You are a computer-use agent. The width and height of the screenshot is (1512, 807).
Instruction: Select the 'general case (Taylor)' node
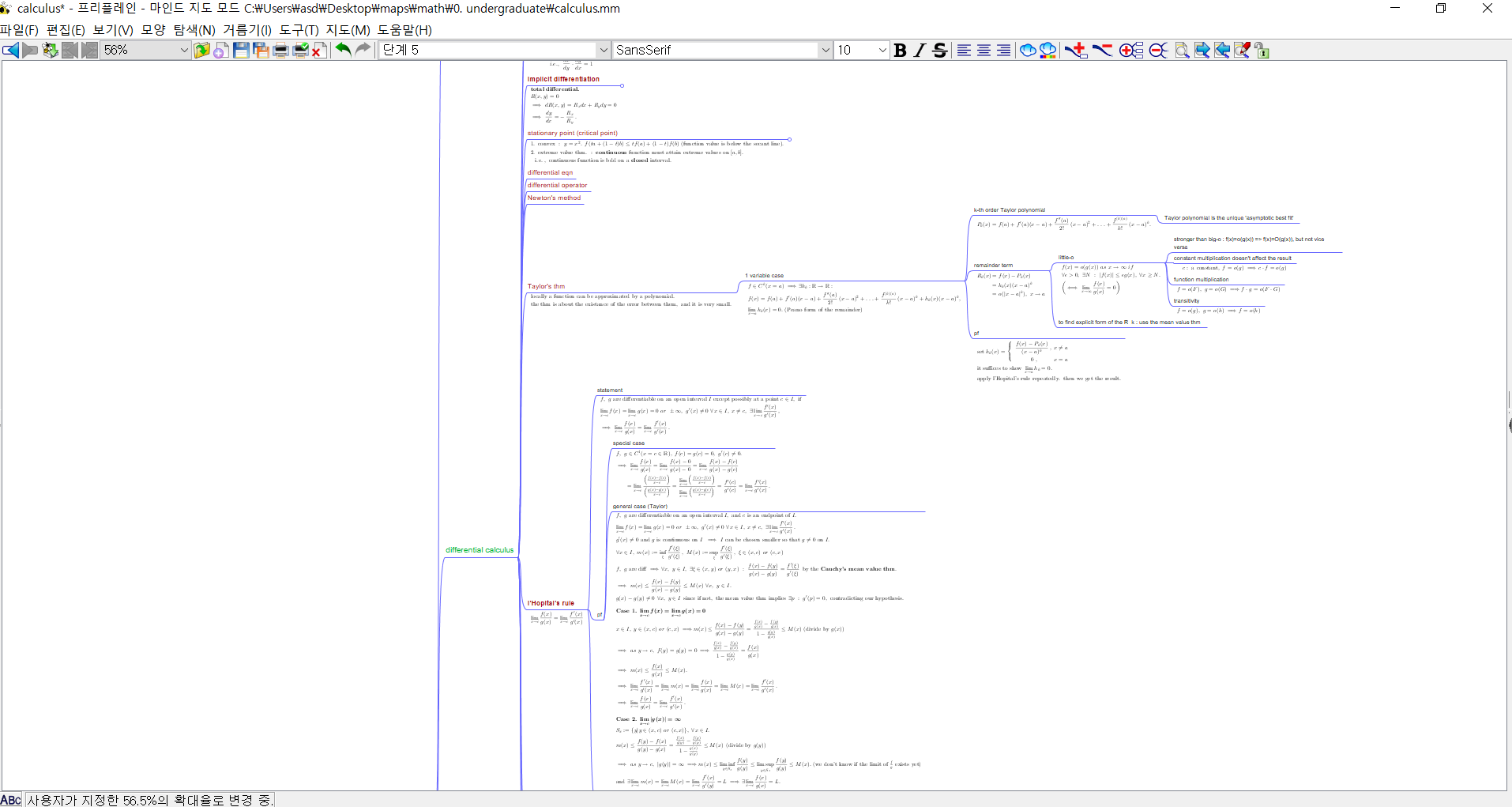point(640,507)
